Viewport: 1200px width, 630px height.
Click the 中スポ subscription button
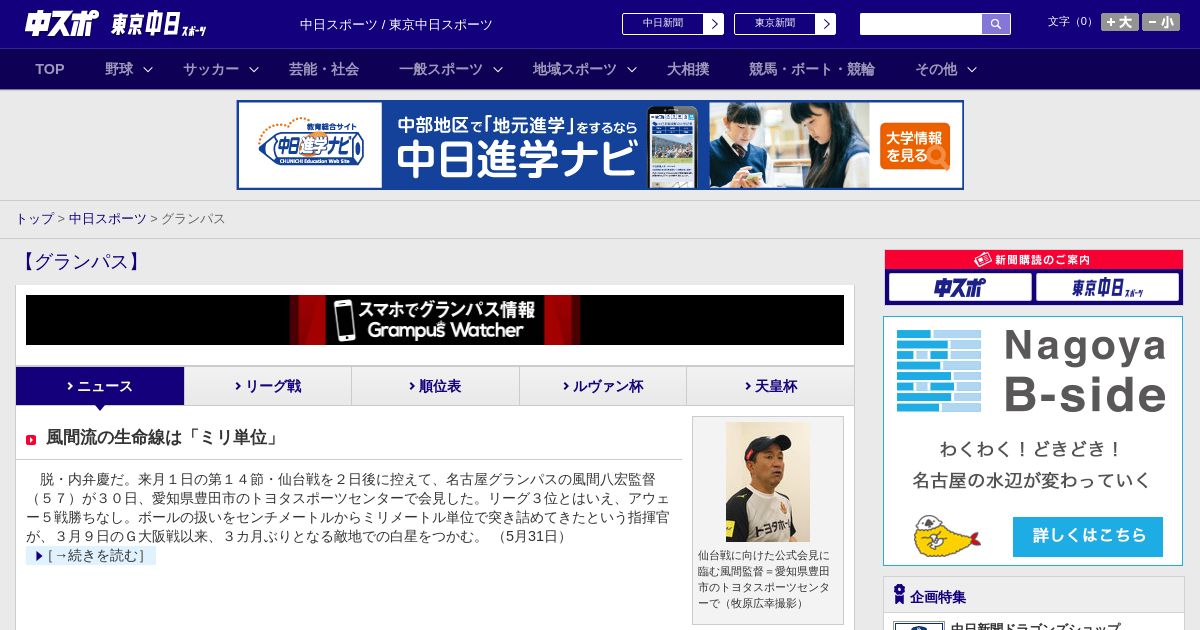(x=960, y=288)
